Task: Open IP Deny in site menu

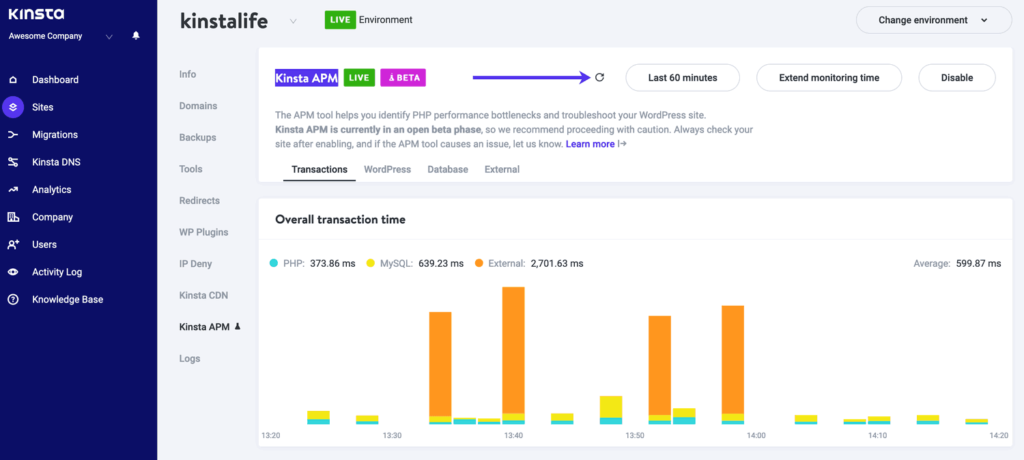Action: (x=195, y=263)
